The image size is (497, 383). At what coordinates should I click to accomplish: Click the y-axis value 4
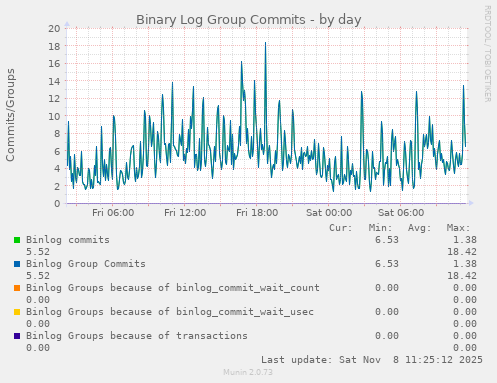tap(57, 169)
